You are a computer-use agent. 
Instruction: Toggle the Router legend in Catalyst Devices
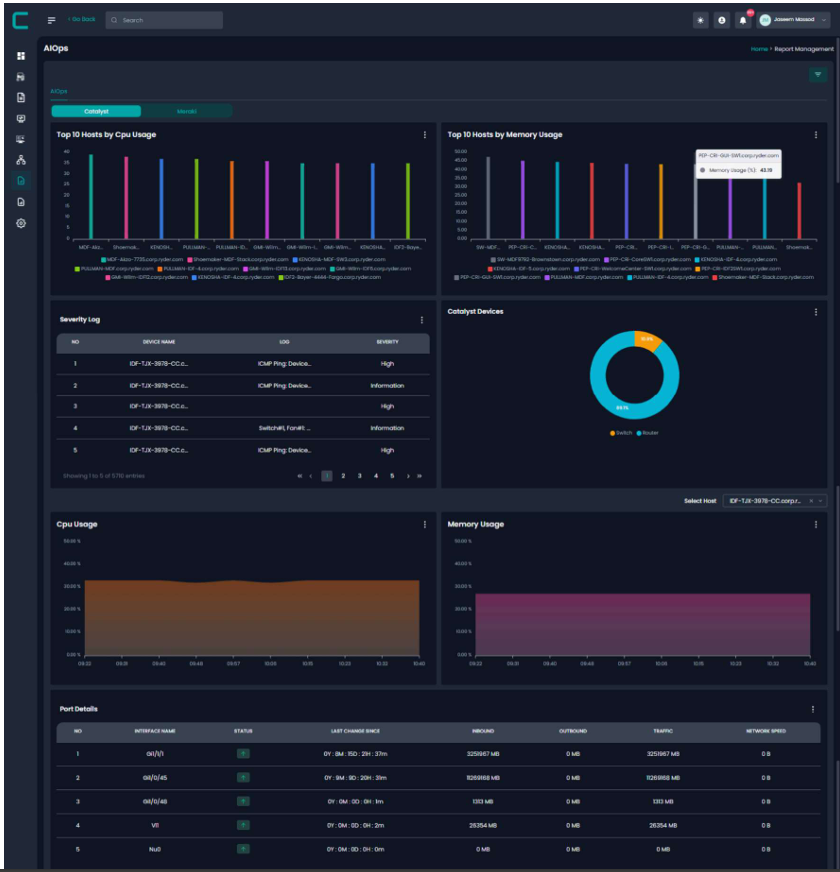tap(648, 433)
